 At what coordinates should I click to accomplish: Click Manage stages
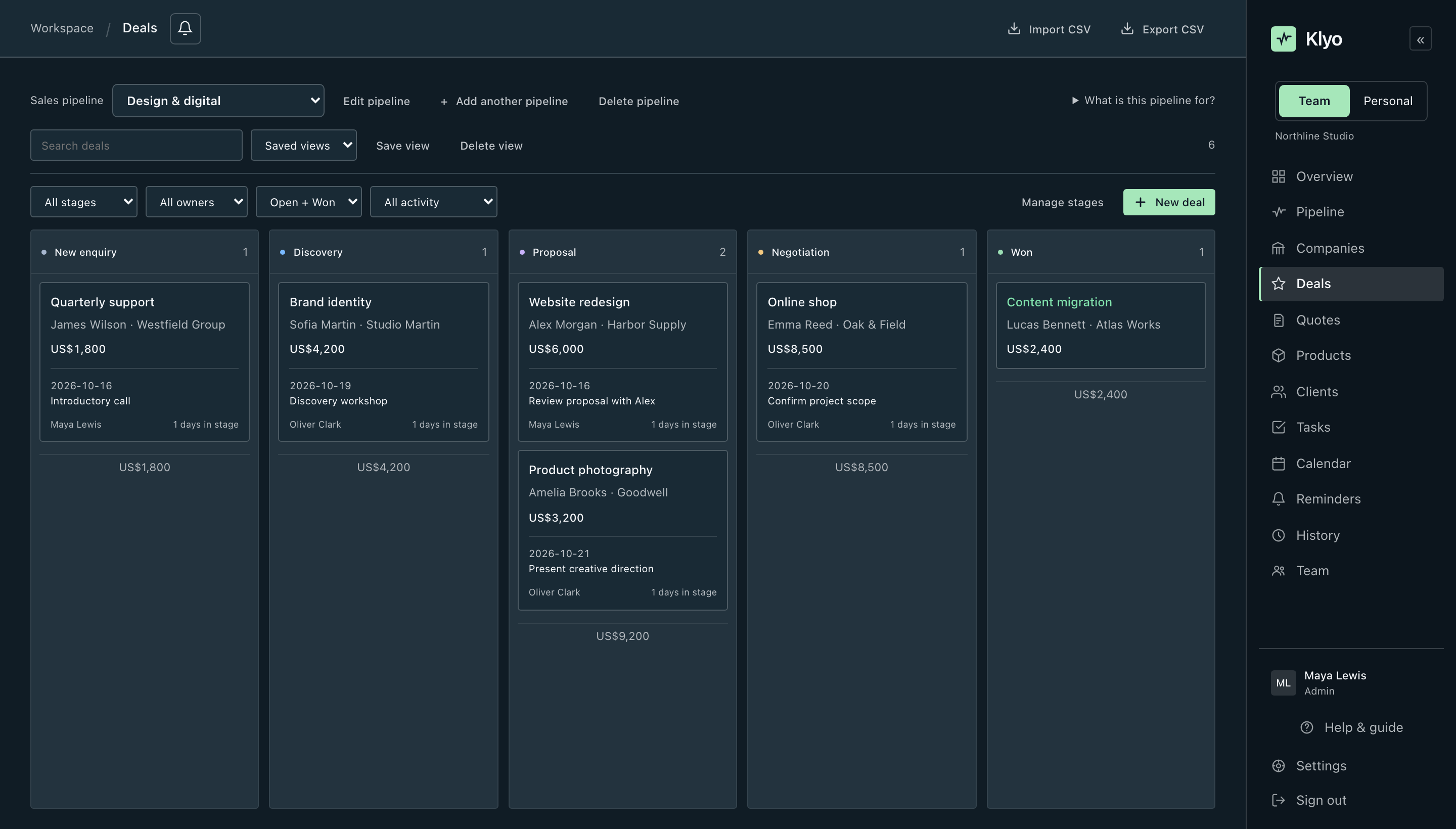click(x=1062, y=202)
